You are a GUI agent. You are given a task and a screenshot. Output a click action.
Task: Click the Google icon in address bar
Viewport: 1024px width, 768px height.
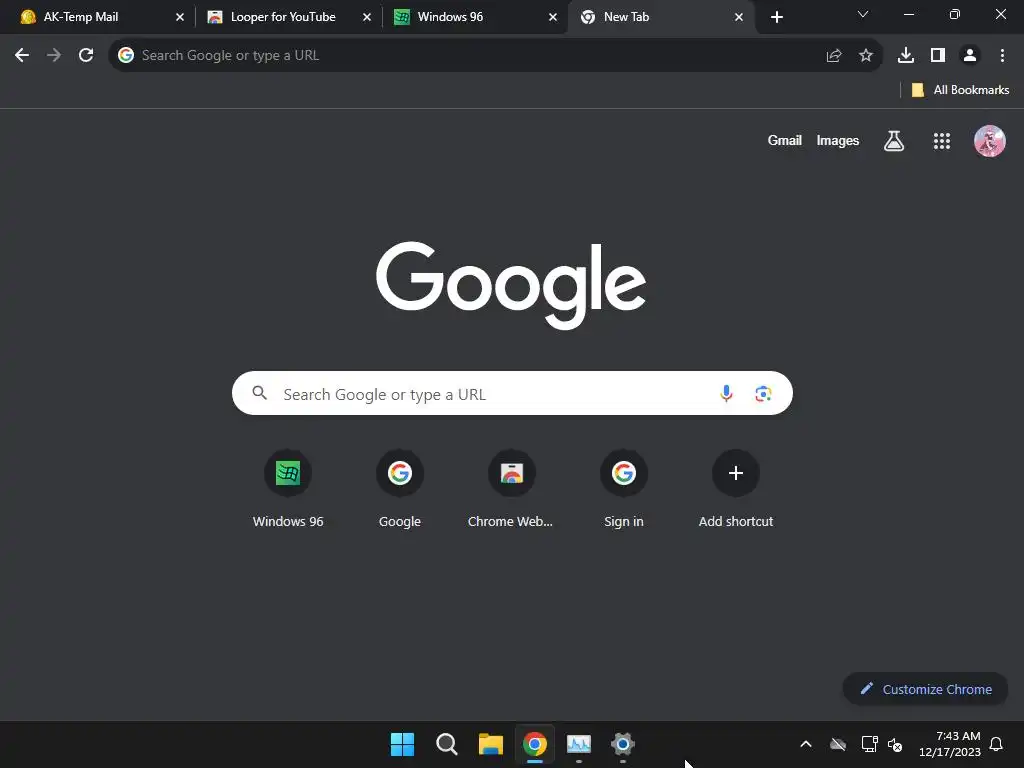coord(126,56)
